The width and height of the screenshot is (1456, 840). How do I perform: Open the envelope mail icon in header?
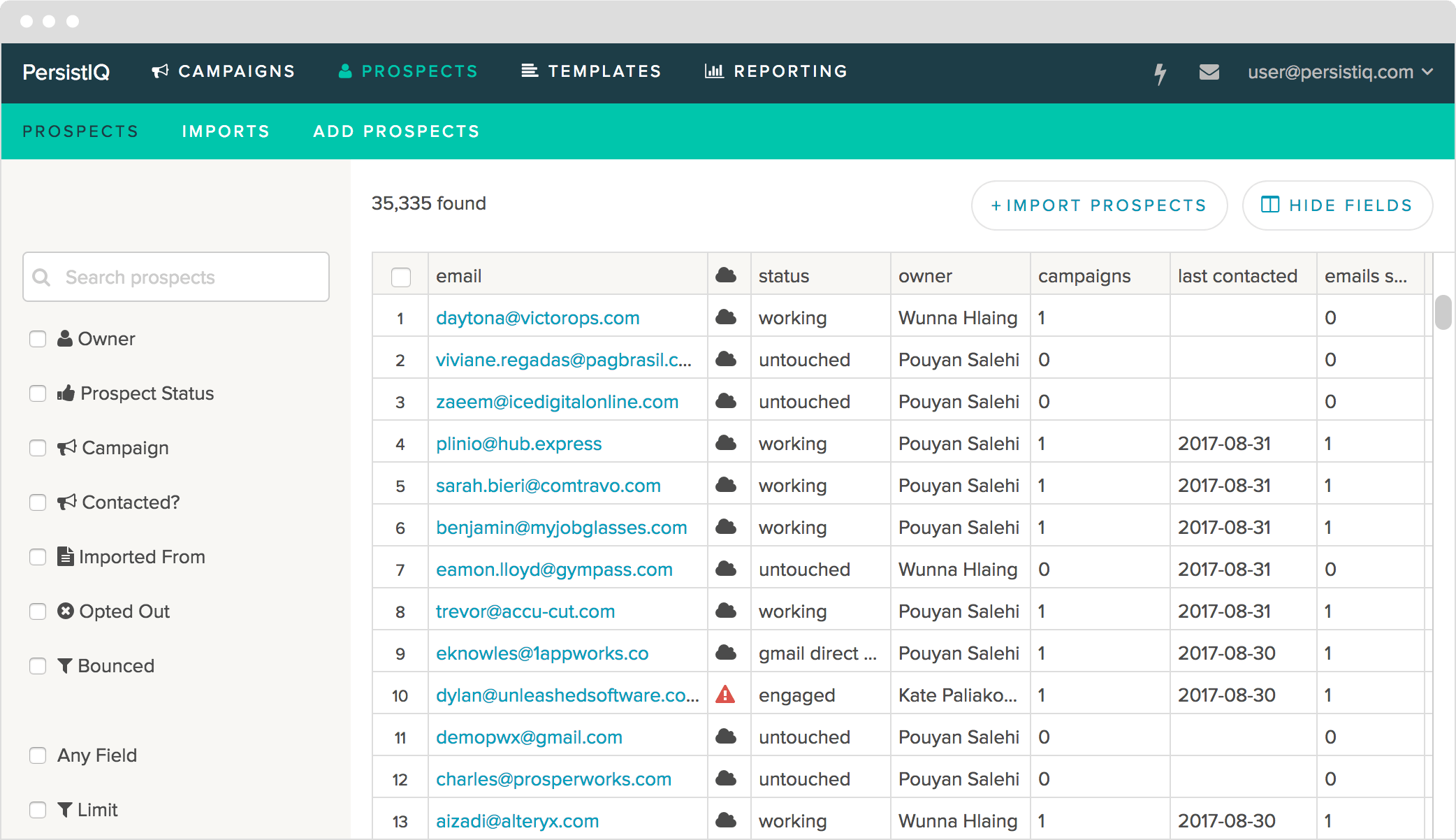[1209, 72]
